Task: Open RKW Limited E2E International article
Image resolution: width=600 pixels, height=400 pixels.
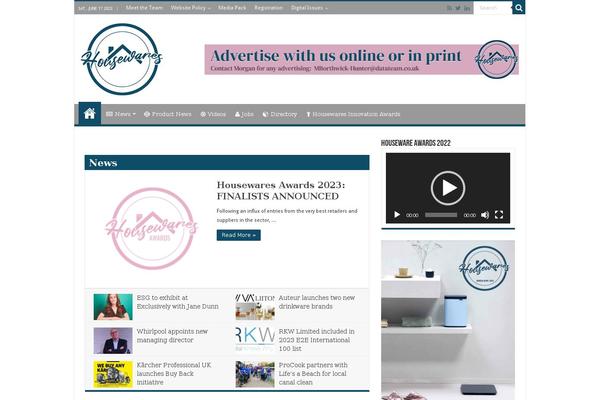Action: pyautogui.click(x=316, y=340)
